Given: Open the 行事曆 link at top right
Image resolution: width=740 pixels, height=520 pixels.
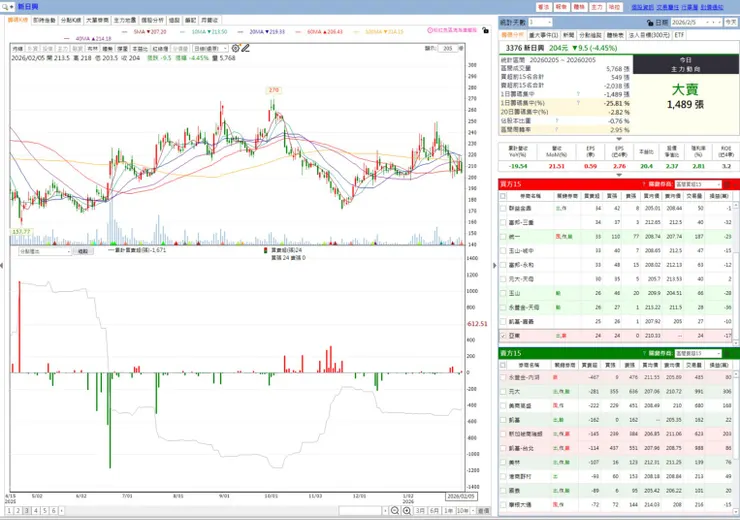Looking at the screenshot, I should 690,7.
